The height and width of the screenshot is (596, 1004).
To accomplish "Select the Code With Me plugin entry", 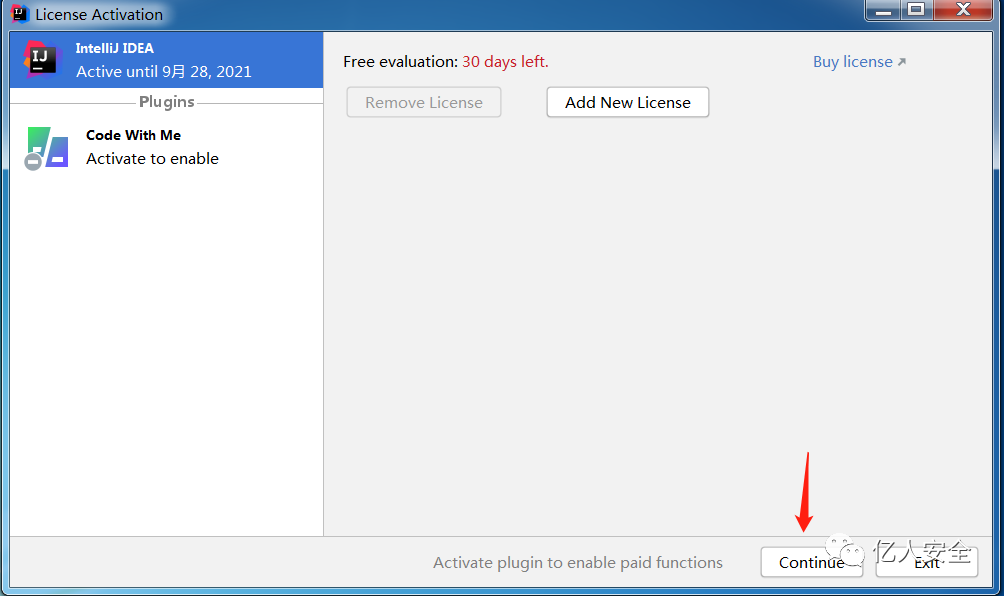I will [x=166, y=147].
